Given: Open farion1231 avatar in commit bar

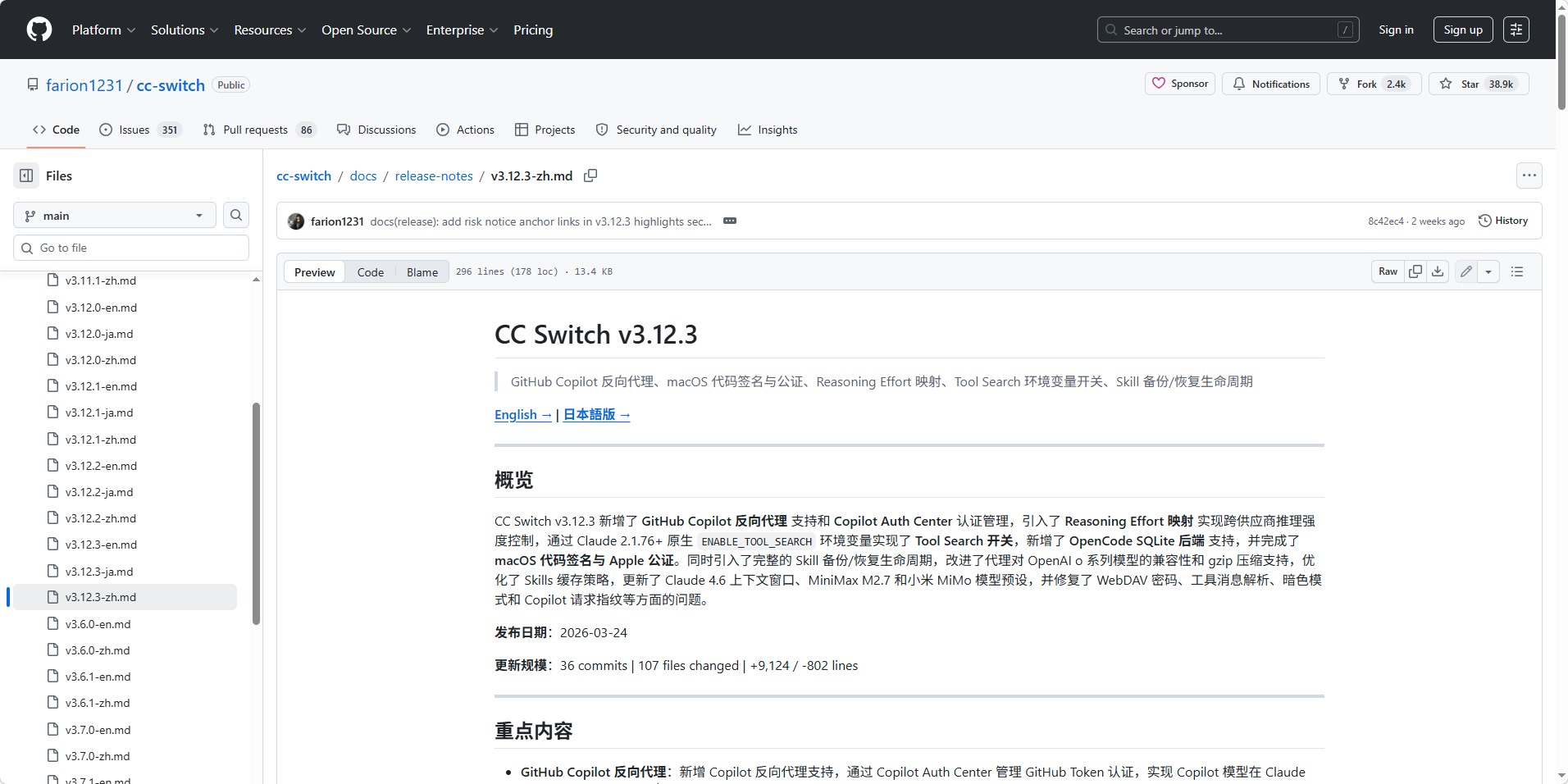Looking at the screenshot, I should 296,221.
